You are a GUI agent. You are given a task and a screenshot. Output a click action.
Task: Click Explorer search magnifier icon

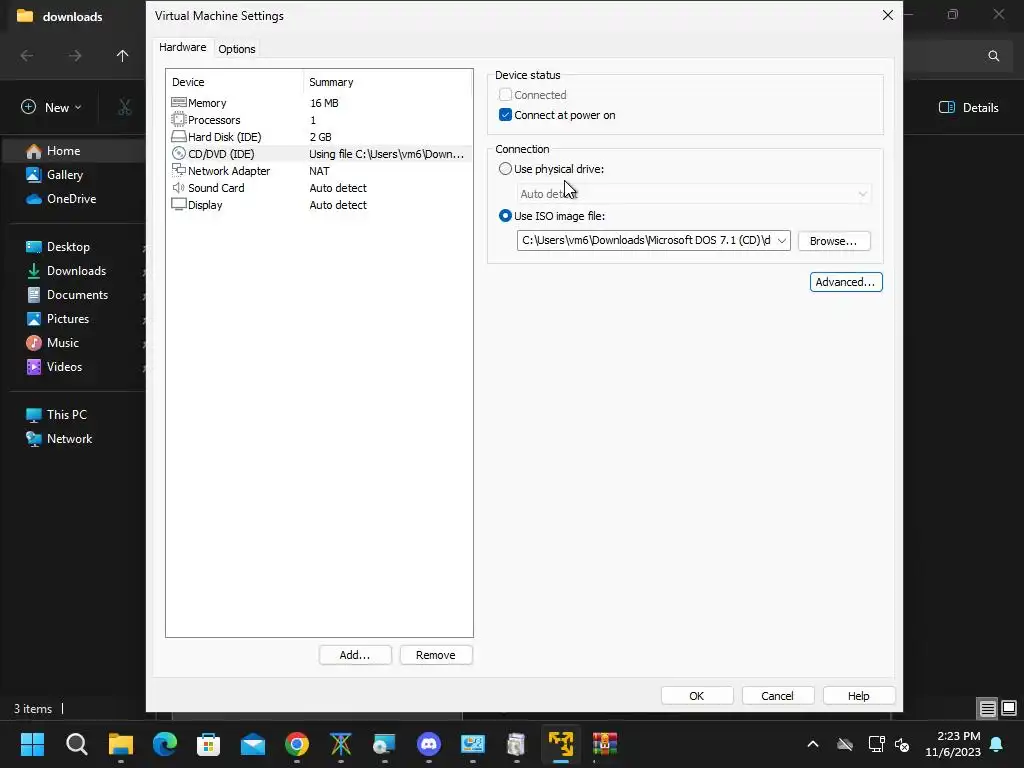pyautogui.click(x=993, y=56)
